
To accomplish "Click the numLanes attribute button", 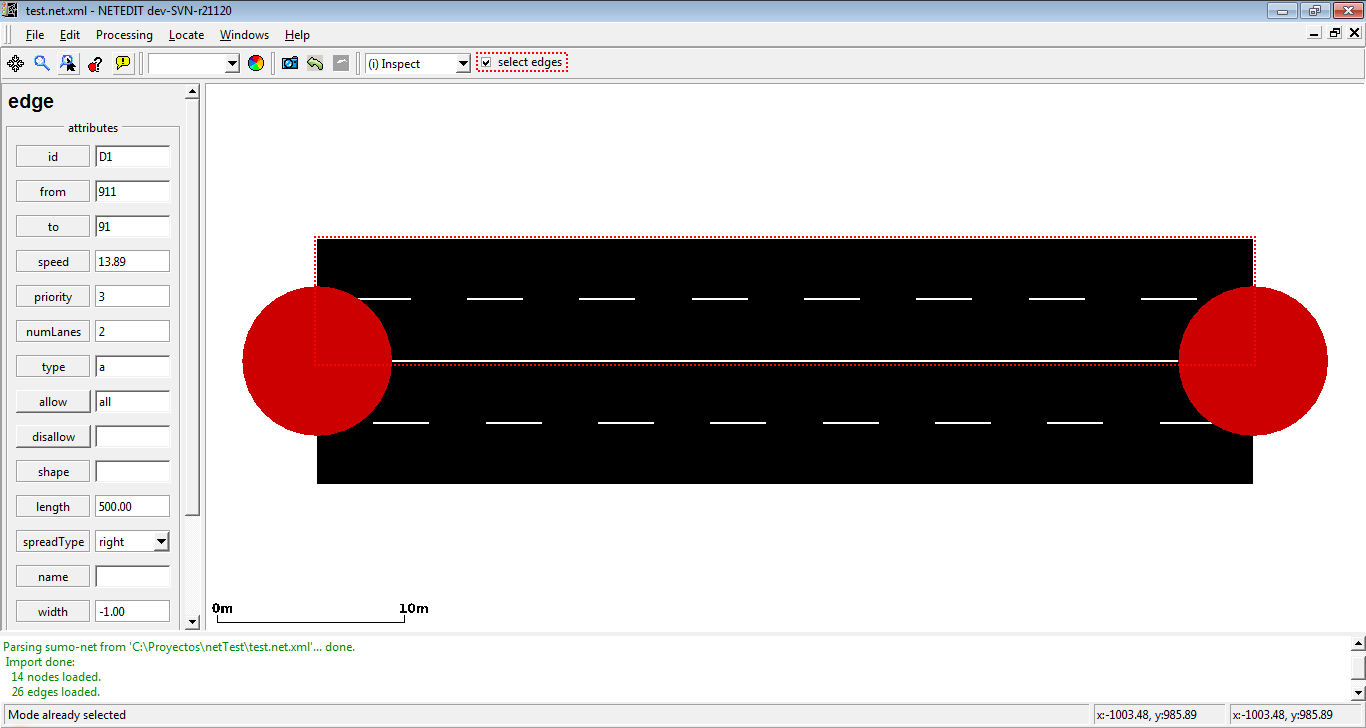I will pyautogui.click(x=53, y=331).
